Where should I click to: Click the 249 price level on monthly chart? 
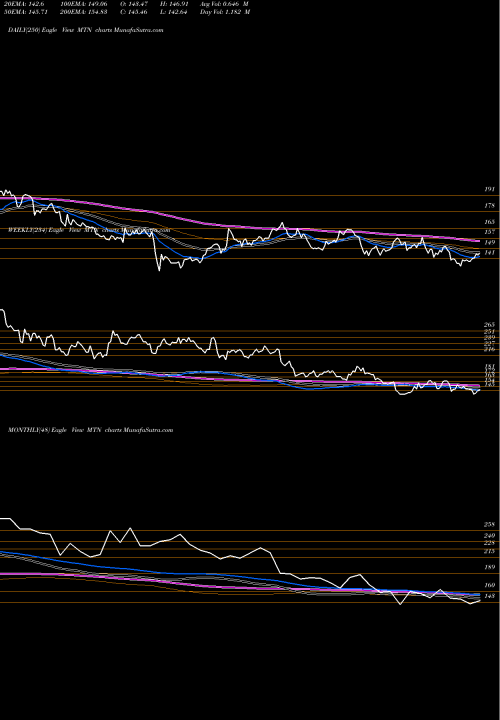click(x=489, y=536)
